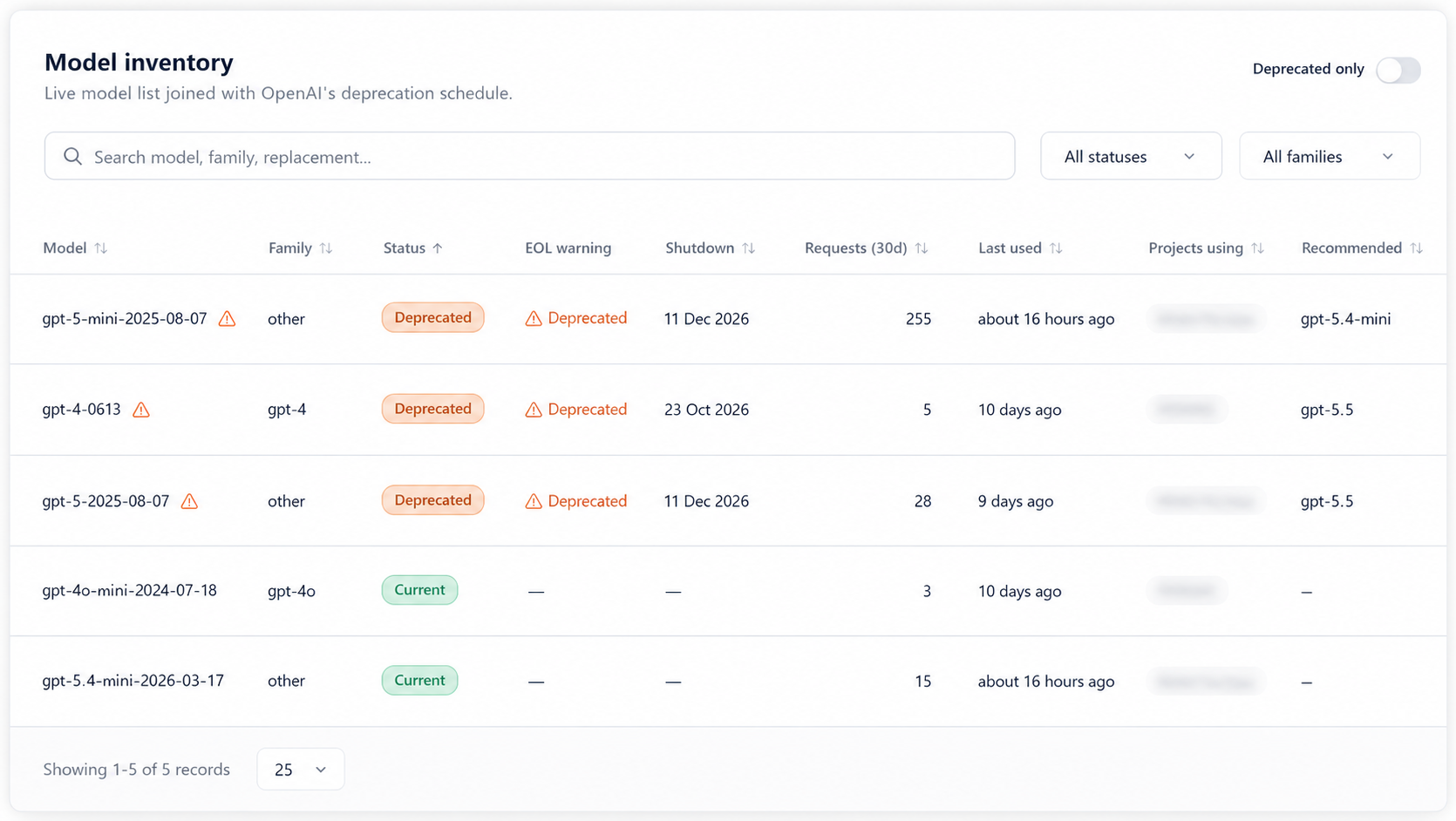
Task: Select model name gpt-5-2025-08-07
Action: point(105,500)
